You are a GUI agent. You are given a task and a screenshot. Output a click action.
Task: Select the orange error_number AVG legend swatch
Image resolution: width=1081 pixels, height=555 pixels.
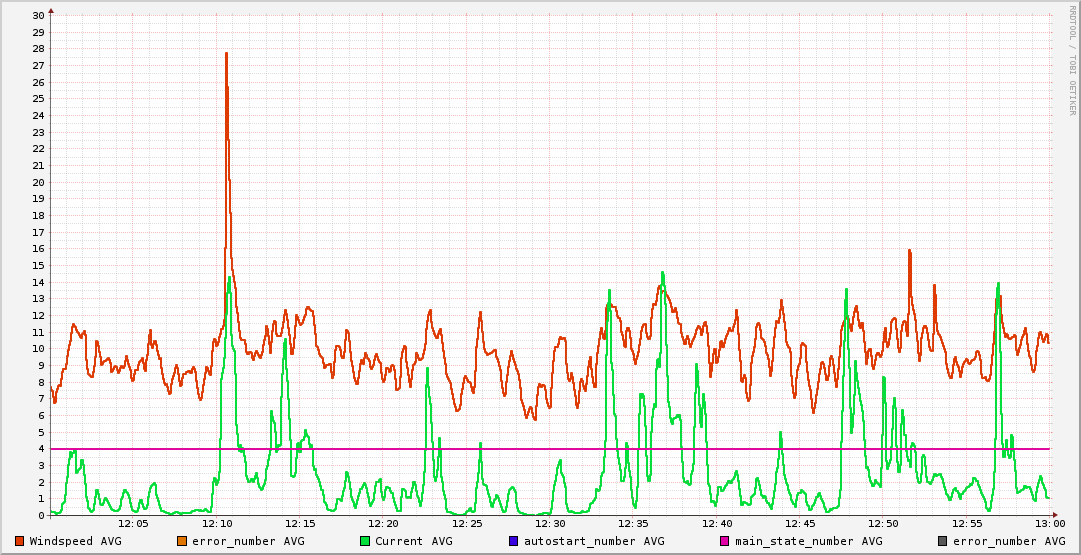(182, 541)
